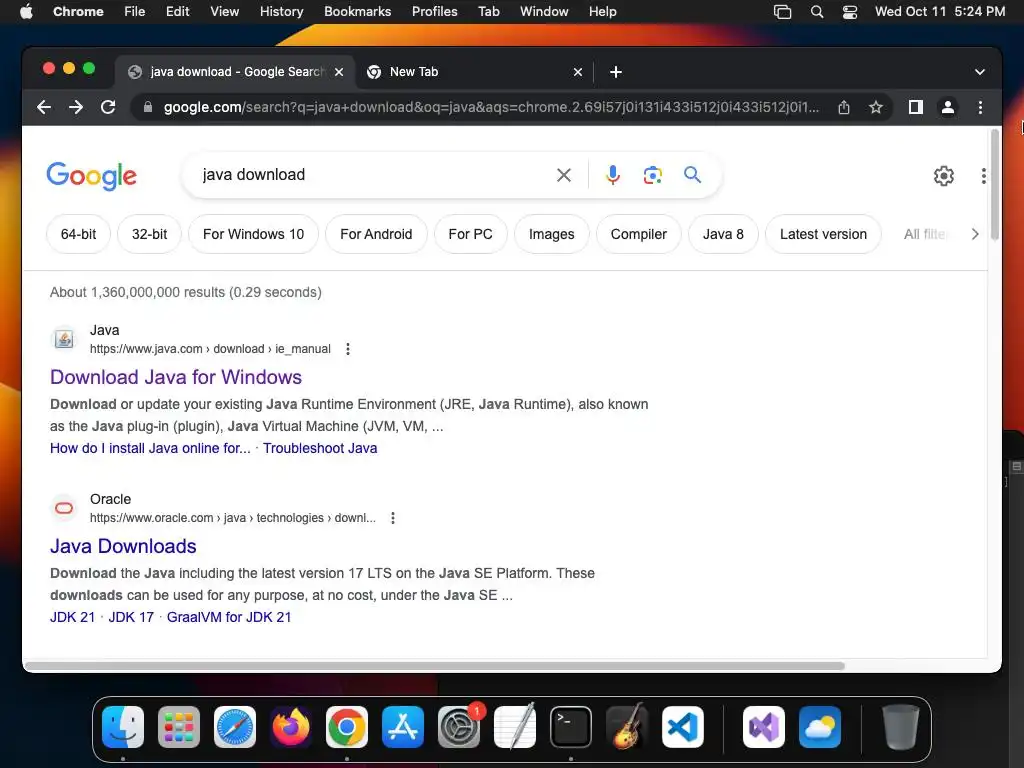1024x768 pixels.
Task: Close the New Tab tab
Action: (578, 72)
